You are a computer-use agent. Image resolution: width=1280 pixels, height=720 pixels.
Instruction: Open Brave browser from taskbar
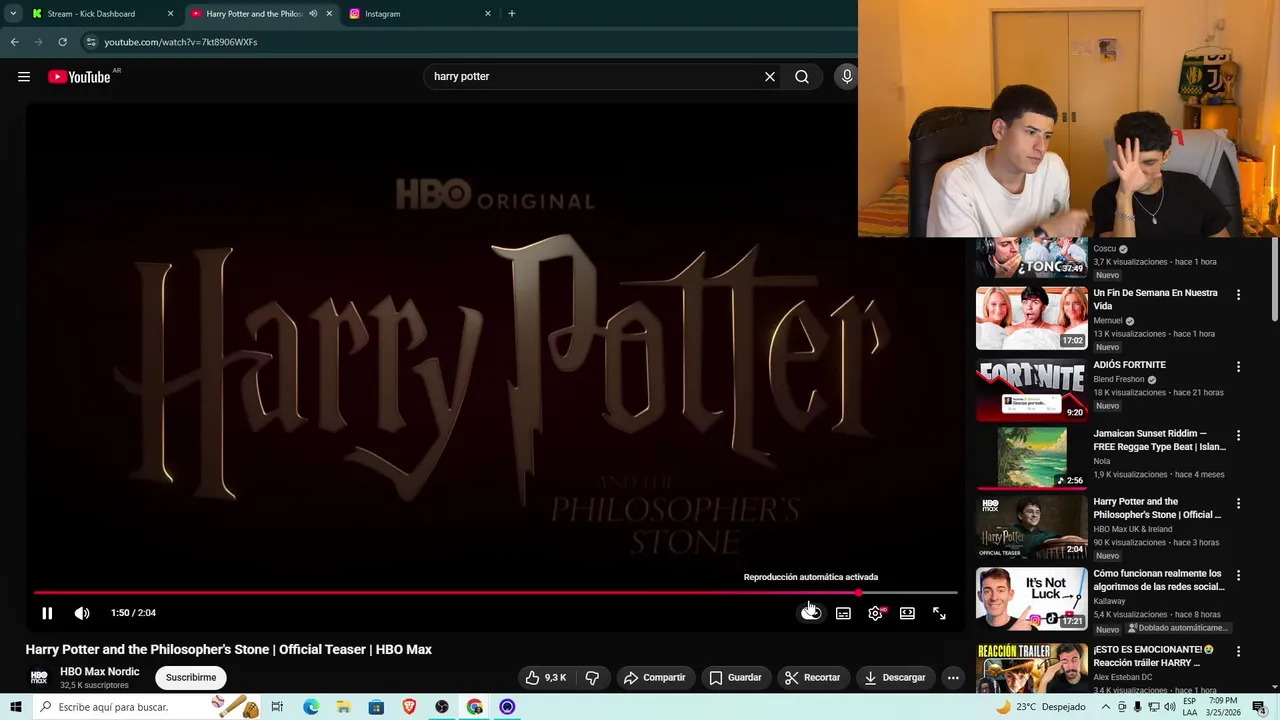coord(409,707)
